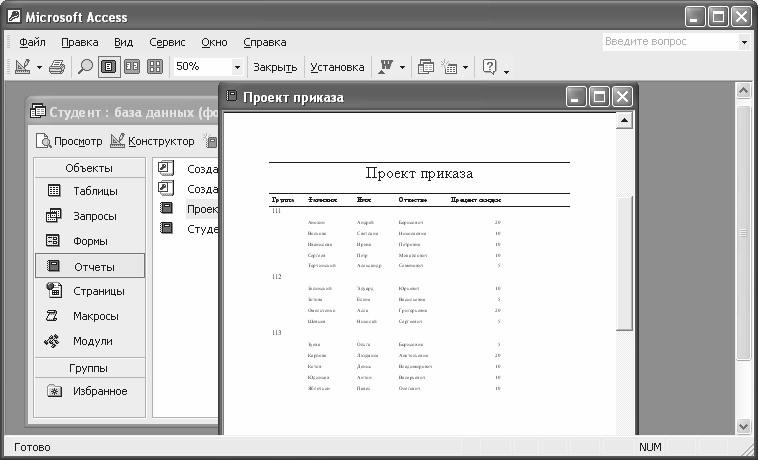Click the Проект приказа report title heading
Screen dimensions: 758x460
pos(419,173)
